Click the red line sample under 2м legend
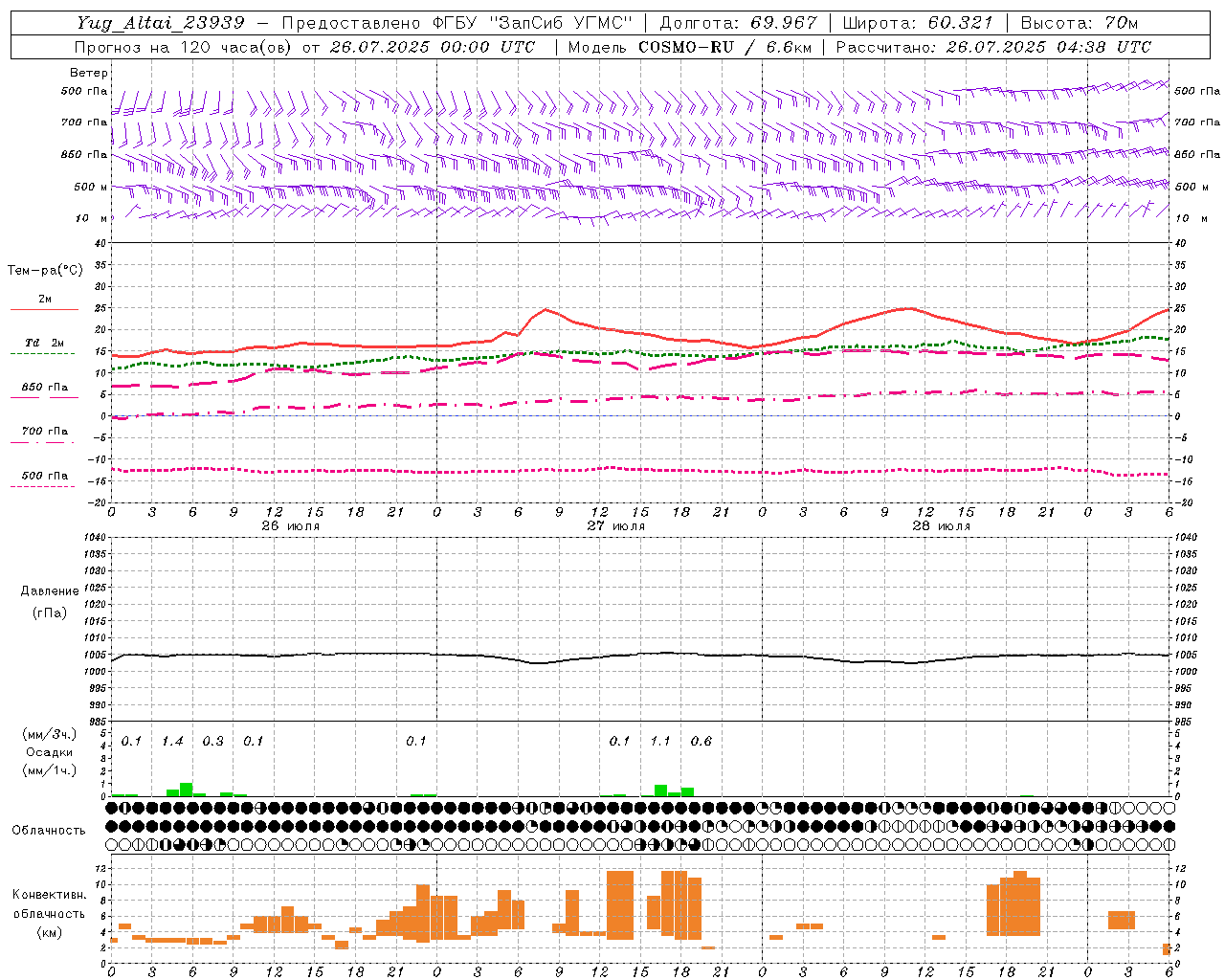Screen dimensions: 1225x980 pos(45,310)
